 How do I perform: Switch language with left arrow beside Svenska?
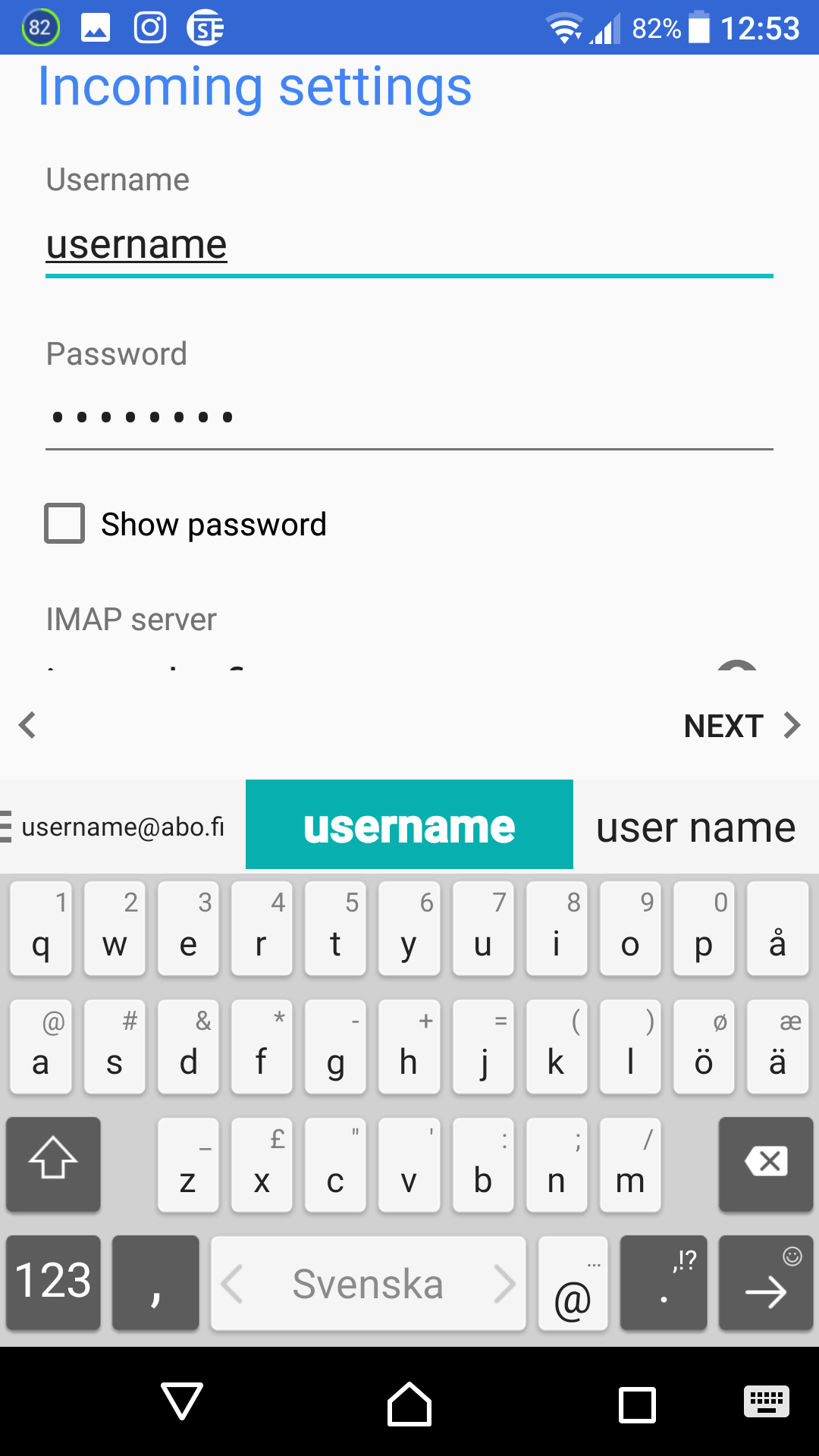click(232, 1283)
